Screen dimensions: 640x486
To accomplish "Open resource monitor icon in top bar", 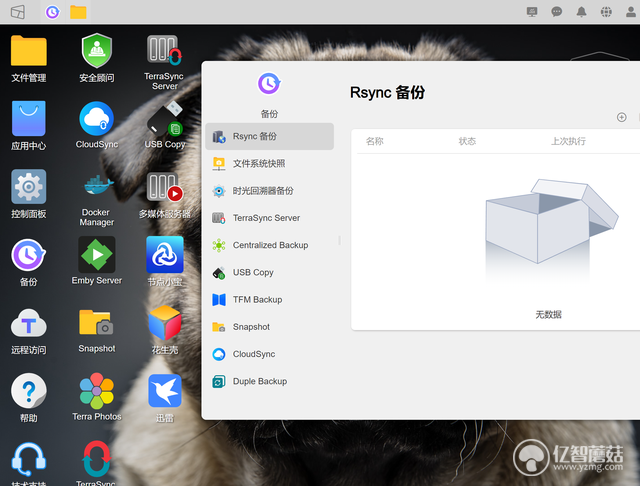I will (532, 12).
